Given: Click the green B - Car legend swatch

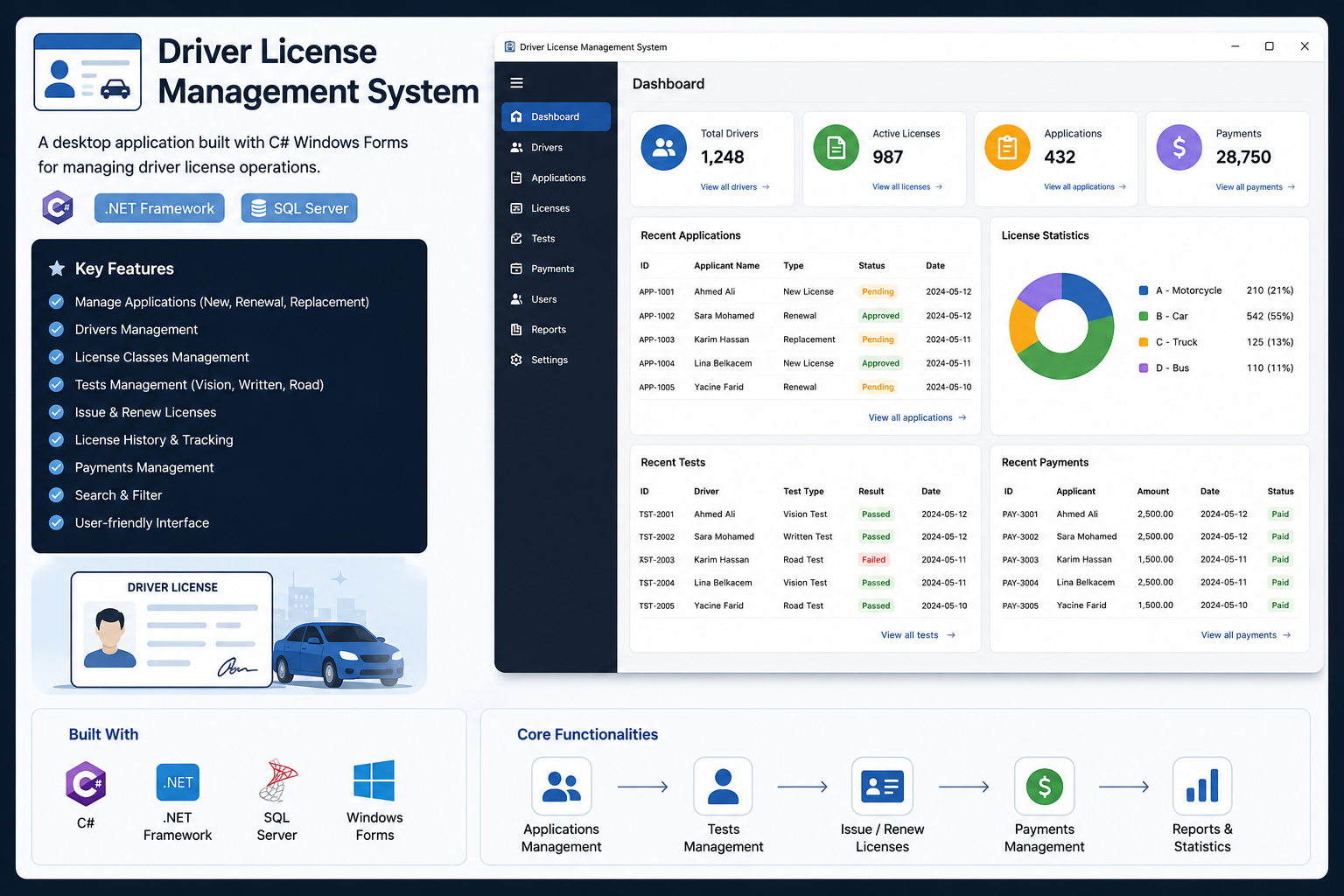Looking at the screenshot, I should (1144, 316).
